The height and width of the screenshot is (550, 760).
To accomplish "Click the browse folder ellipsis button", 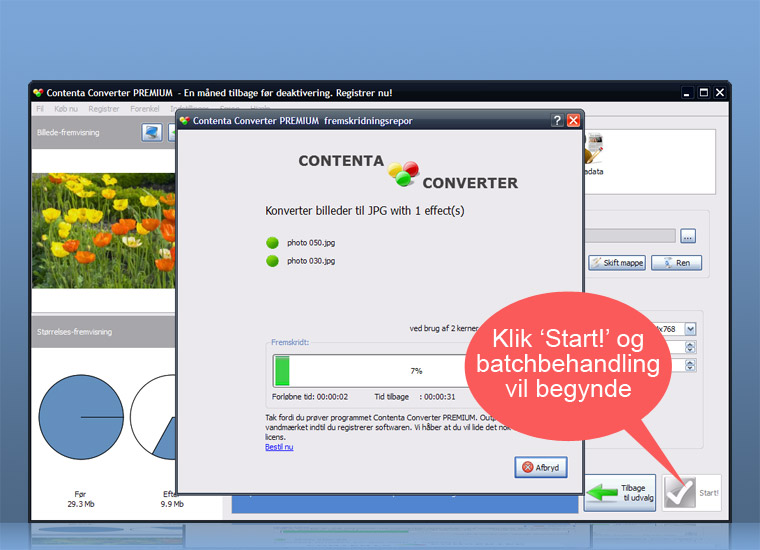I will coord(688,236).
